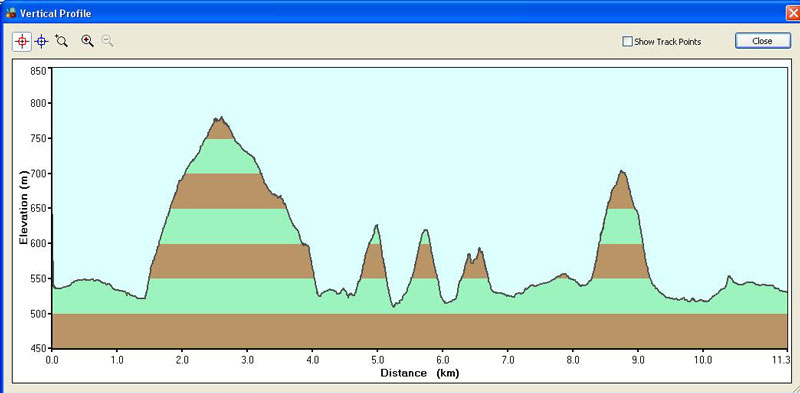
Task: Click the profile peak at 5.0 km
Action: tap(377, 226)
